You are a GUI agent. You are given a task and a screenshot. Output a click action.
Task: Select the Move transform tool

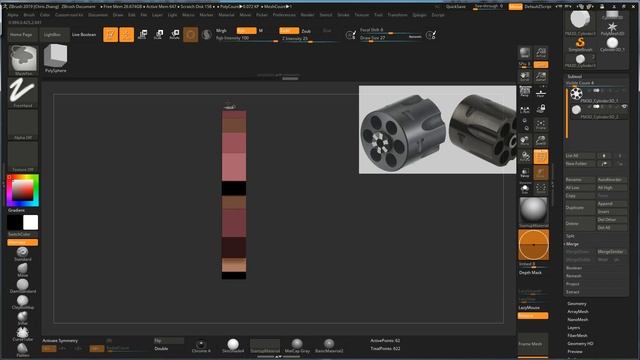pyautogui.click(x=142, y=35)
